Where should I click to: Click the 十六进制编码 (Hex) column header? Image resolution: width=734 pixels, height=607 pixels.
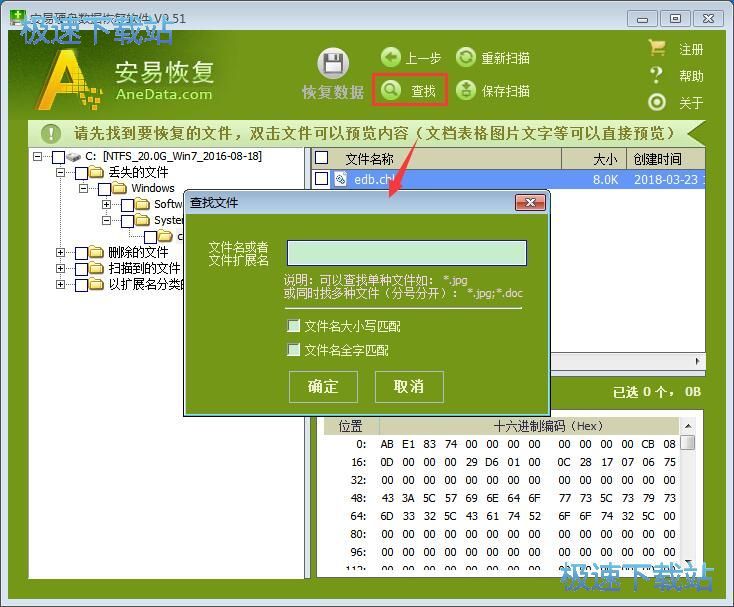tap(529, 426)
